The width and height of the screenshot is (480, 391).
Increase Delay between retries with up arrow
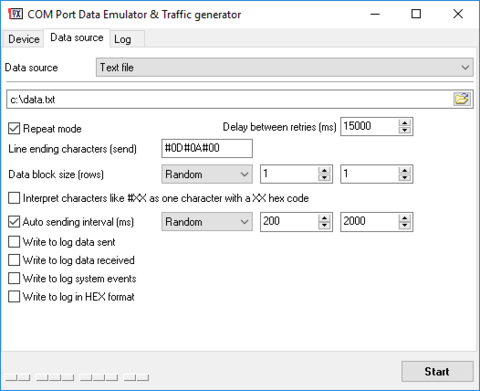pos(404,123)
